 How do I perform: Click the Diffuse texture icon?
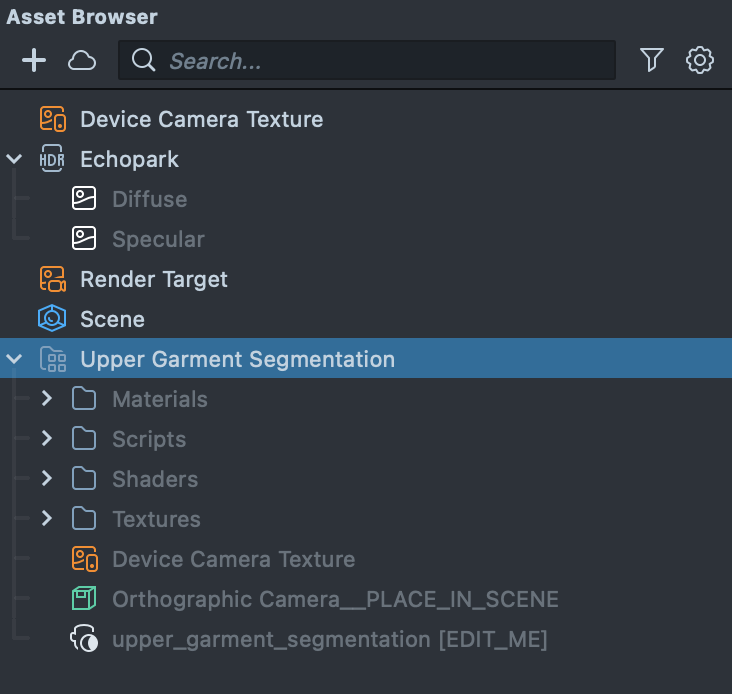point(84,199)
